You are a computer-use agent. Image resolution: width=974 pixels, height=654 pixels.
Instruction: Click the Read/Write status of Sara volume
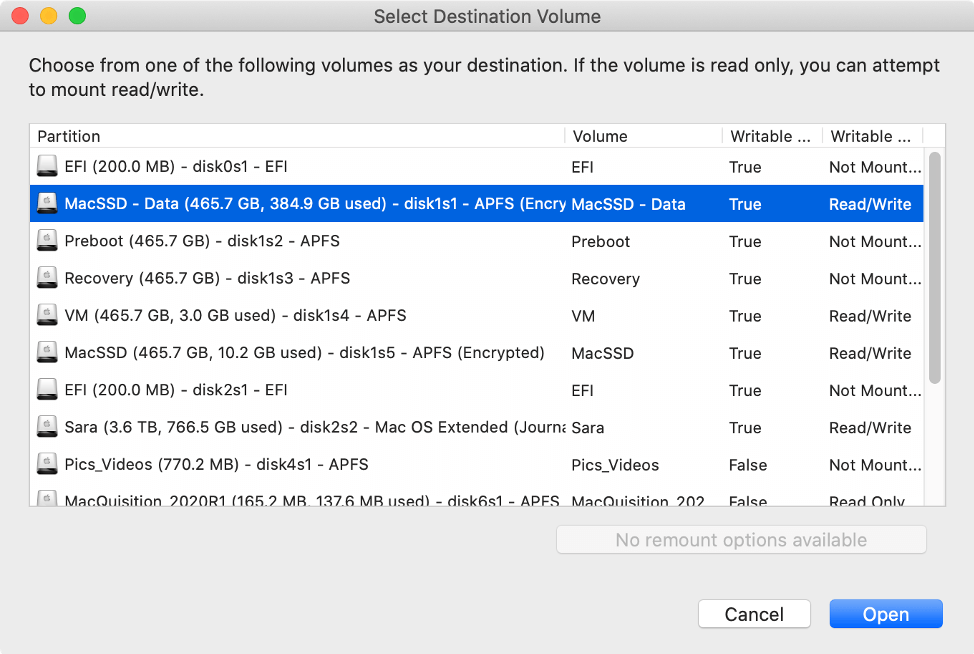tap(870, 428)
